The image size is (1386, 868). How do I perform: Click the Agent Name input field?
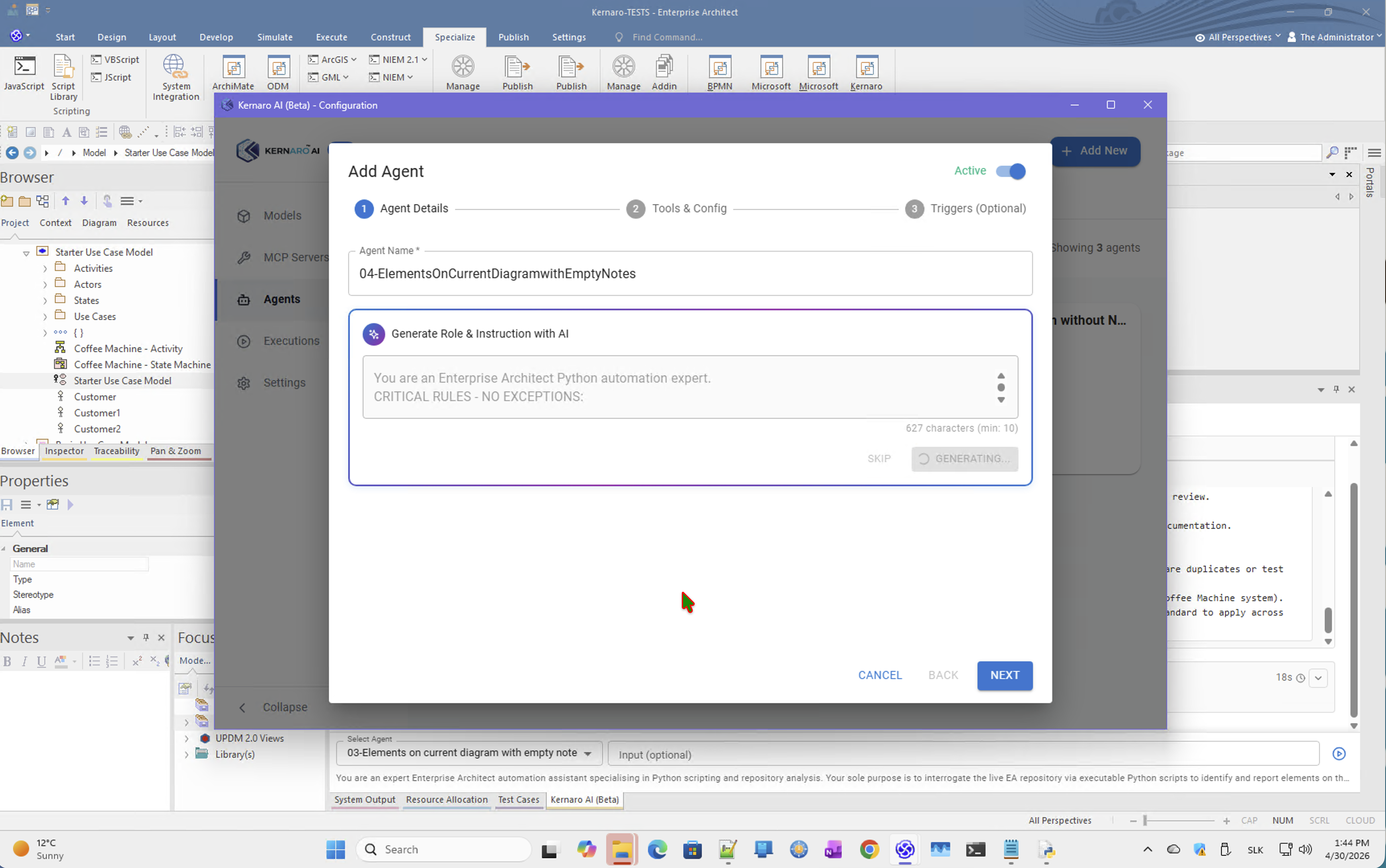click(689, 274)
